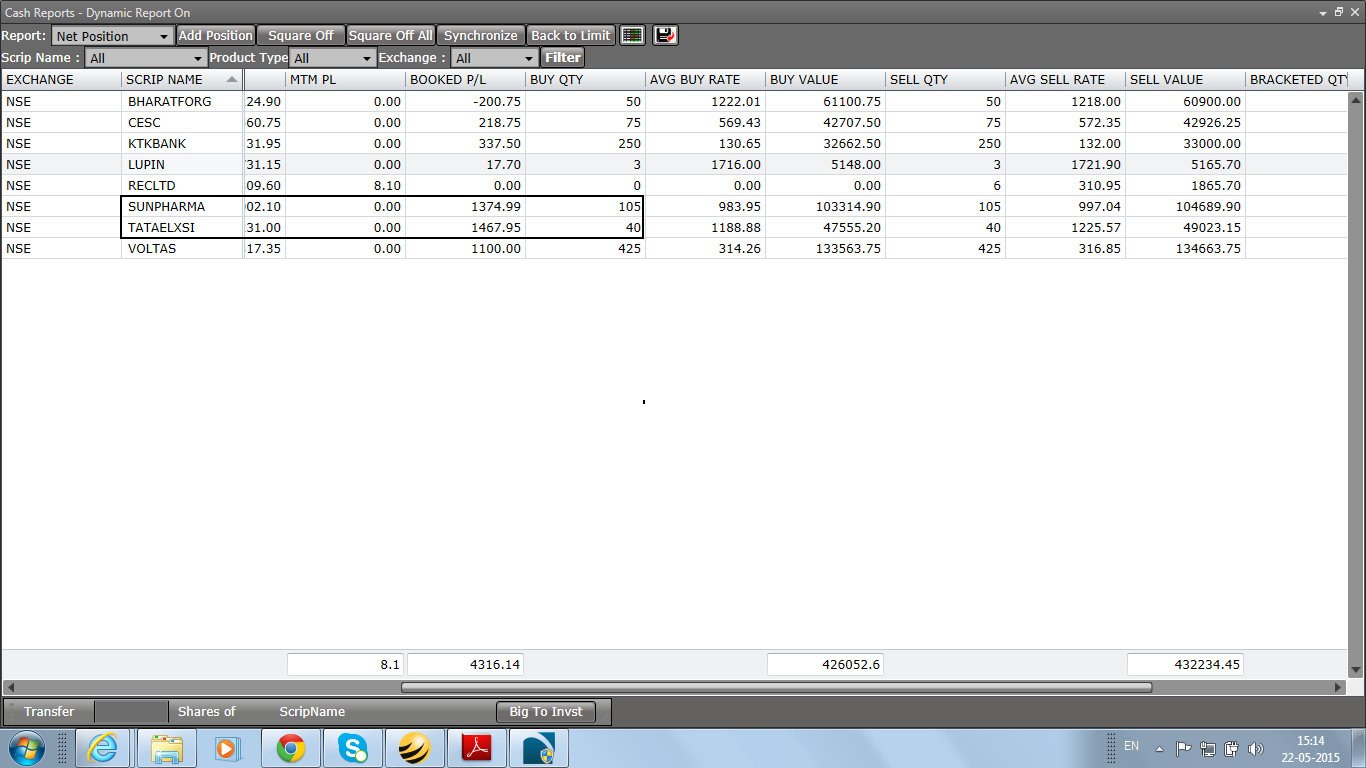
Task: Sort by the EXCHANGE column header
Action: pyautogui.click(x=61, y=79)
